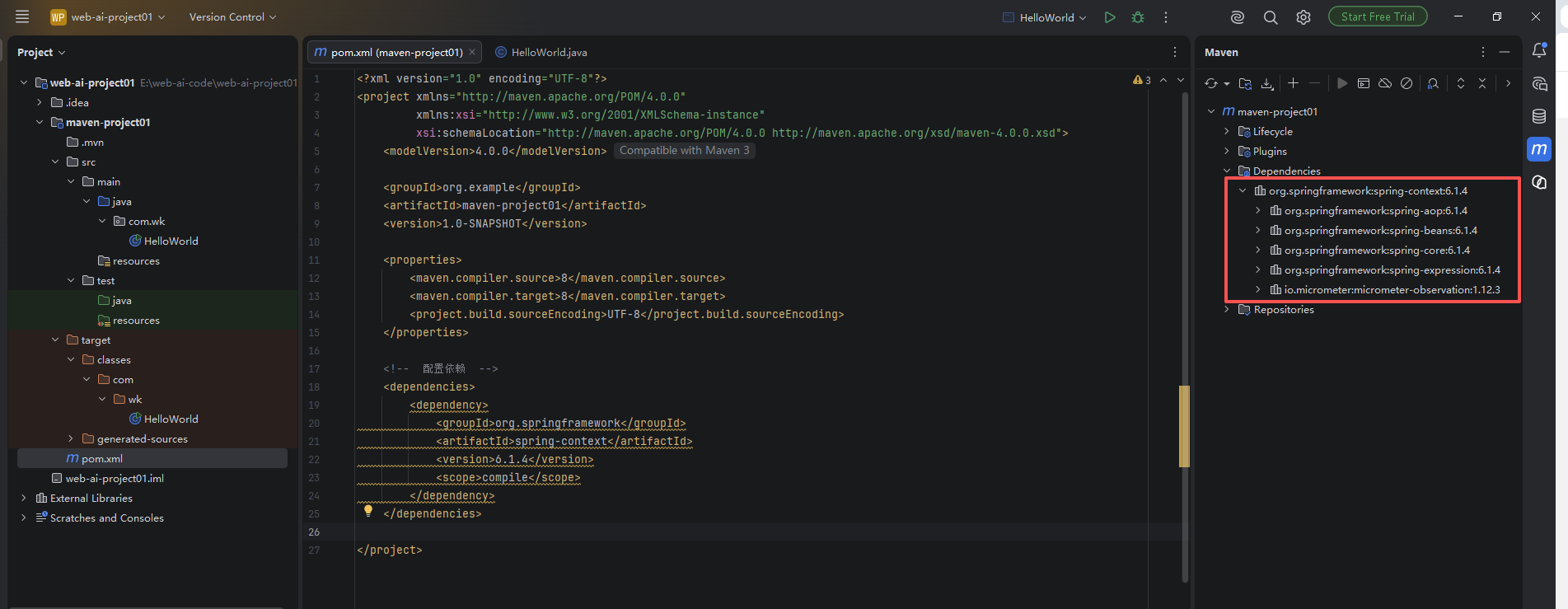The image size is (1568, 609).
Task: Toggle the Maven sidebar button
Action: 1539,149
